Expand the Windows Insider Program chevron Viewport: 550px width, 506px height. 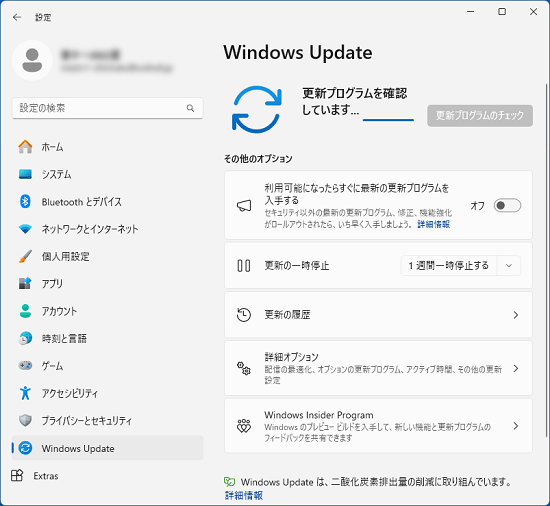tap(516, 426)
